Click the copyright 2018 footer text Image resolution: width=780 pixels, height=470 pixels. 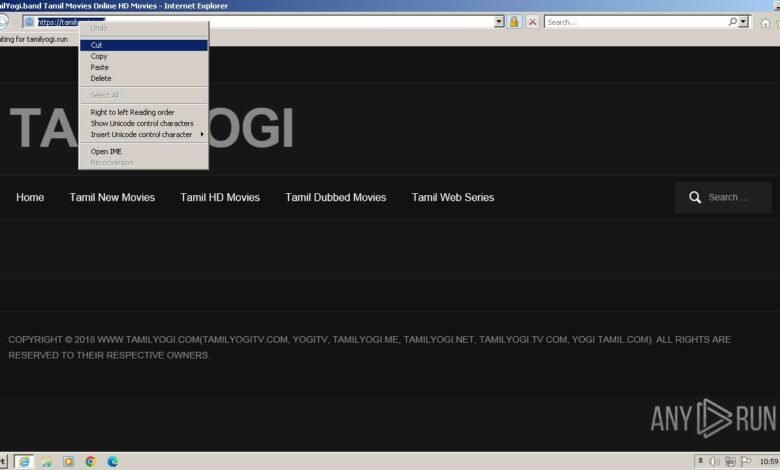click(x=370, y=347)
